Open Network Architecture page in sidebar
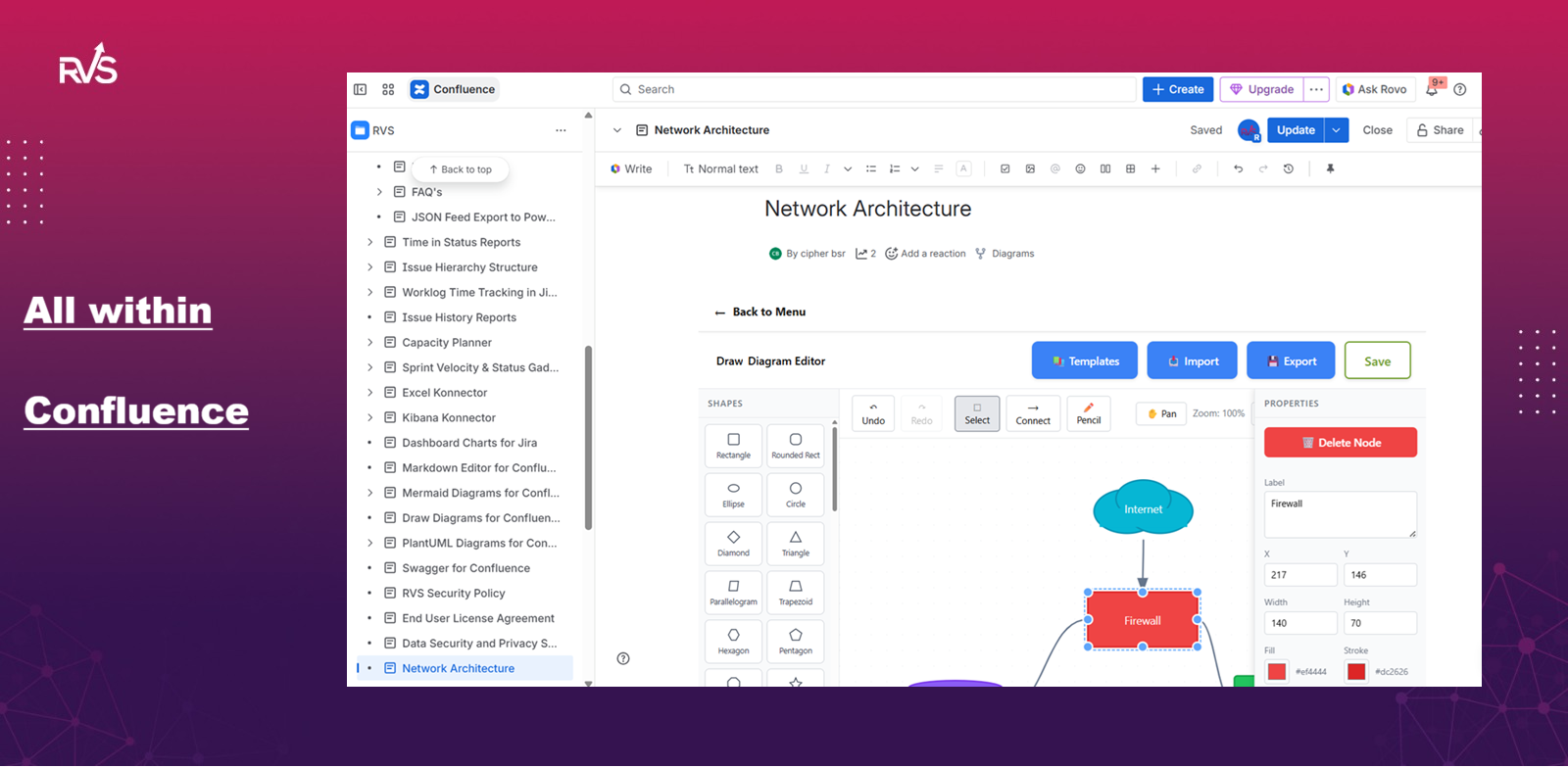The width and height of the screenshot is (1568, 768). [x=458, y=668]
